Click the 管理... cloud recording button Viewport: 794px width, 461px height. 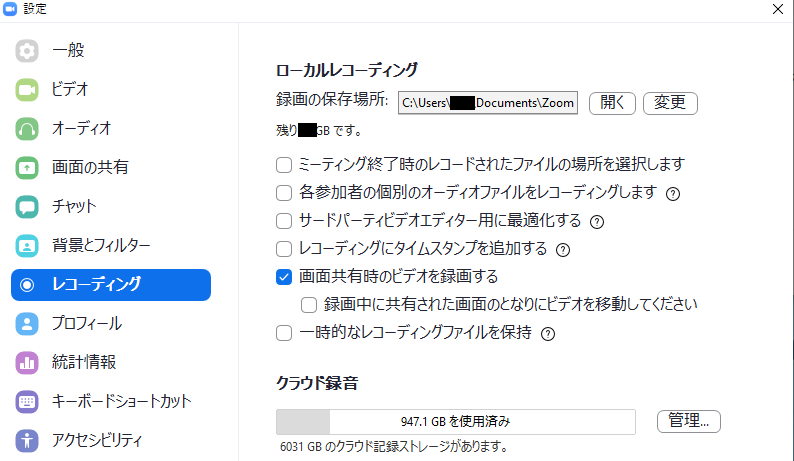point(688,421)
